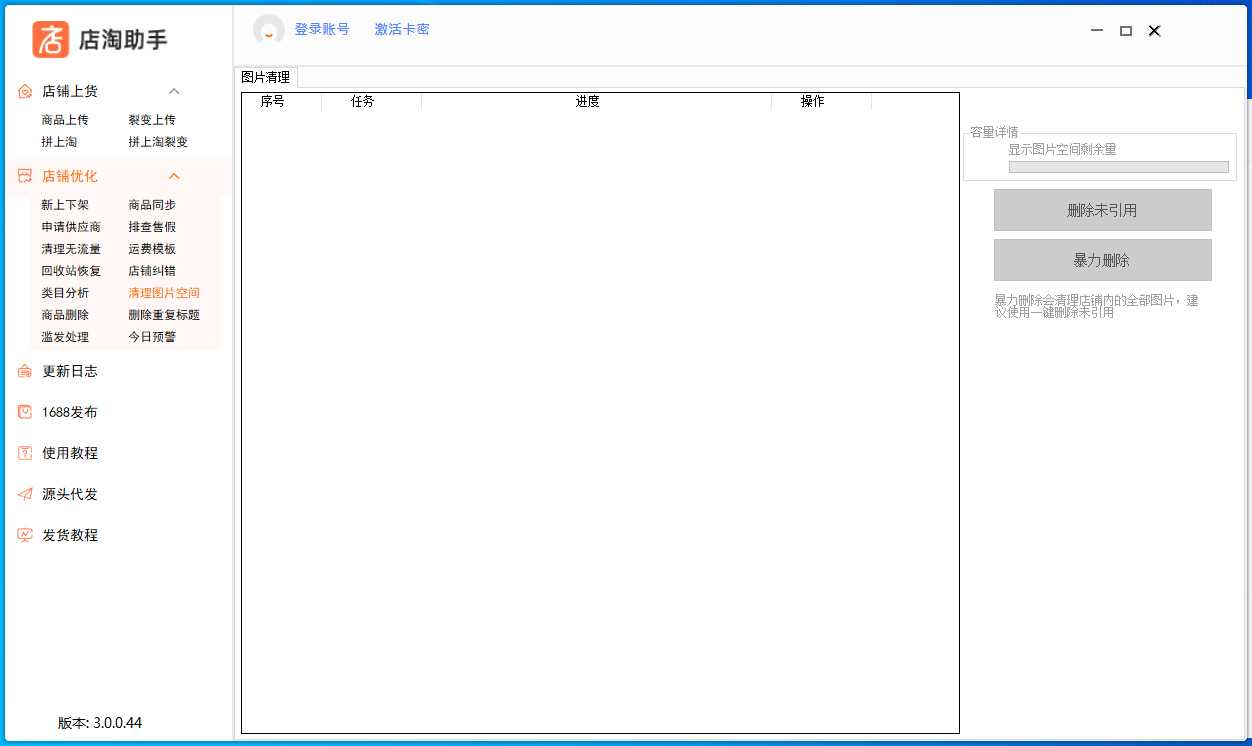Open 清理图片空间 menu item

[164, 293]
